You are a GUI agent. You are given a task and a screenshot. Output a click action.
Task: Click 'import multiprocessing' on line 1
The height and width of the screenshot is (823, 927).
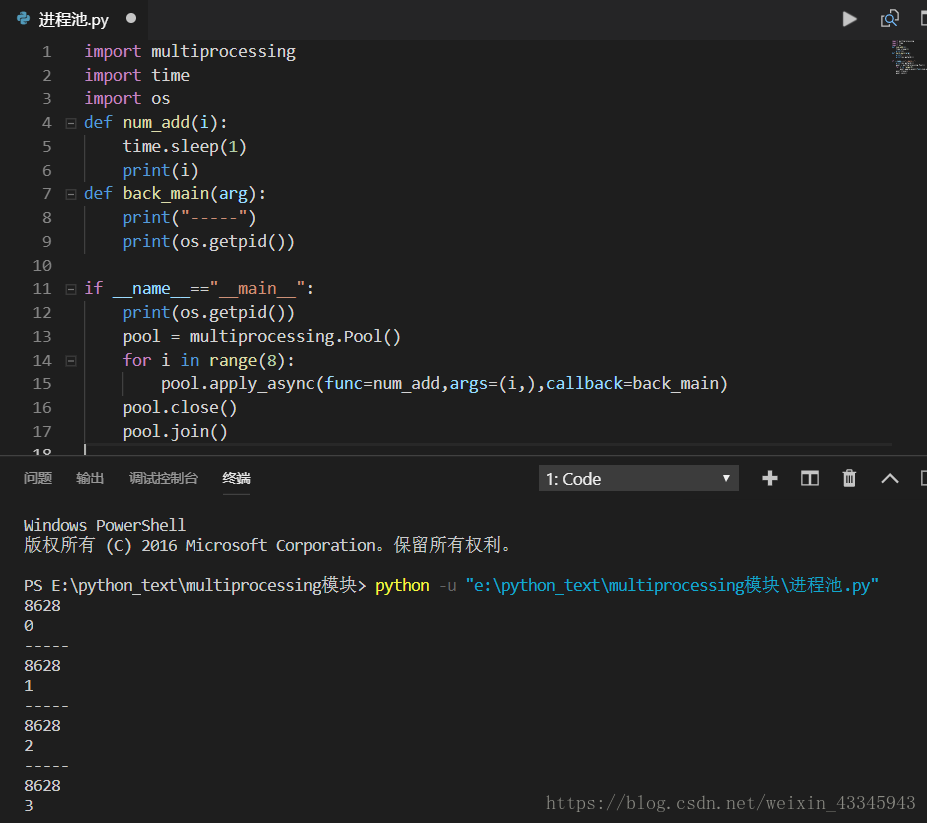(x=190, y=52)
